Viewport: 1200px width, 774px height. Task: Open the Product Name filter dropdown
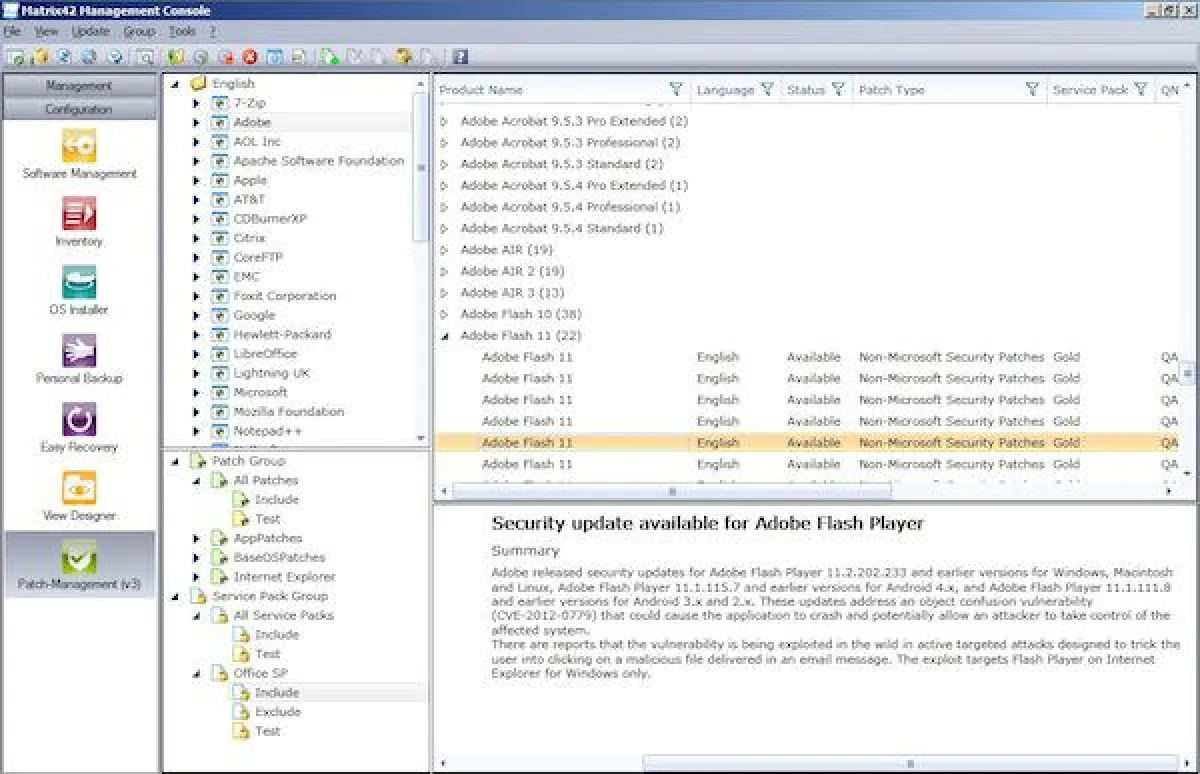click(677, 89)
